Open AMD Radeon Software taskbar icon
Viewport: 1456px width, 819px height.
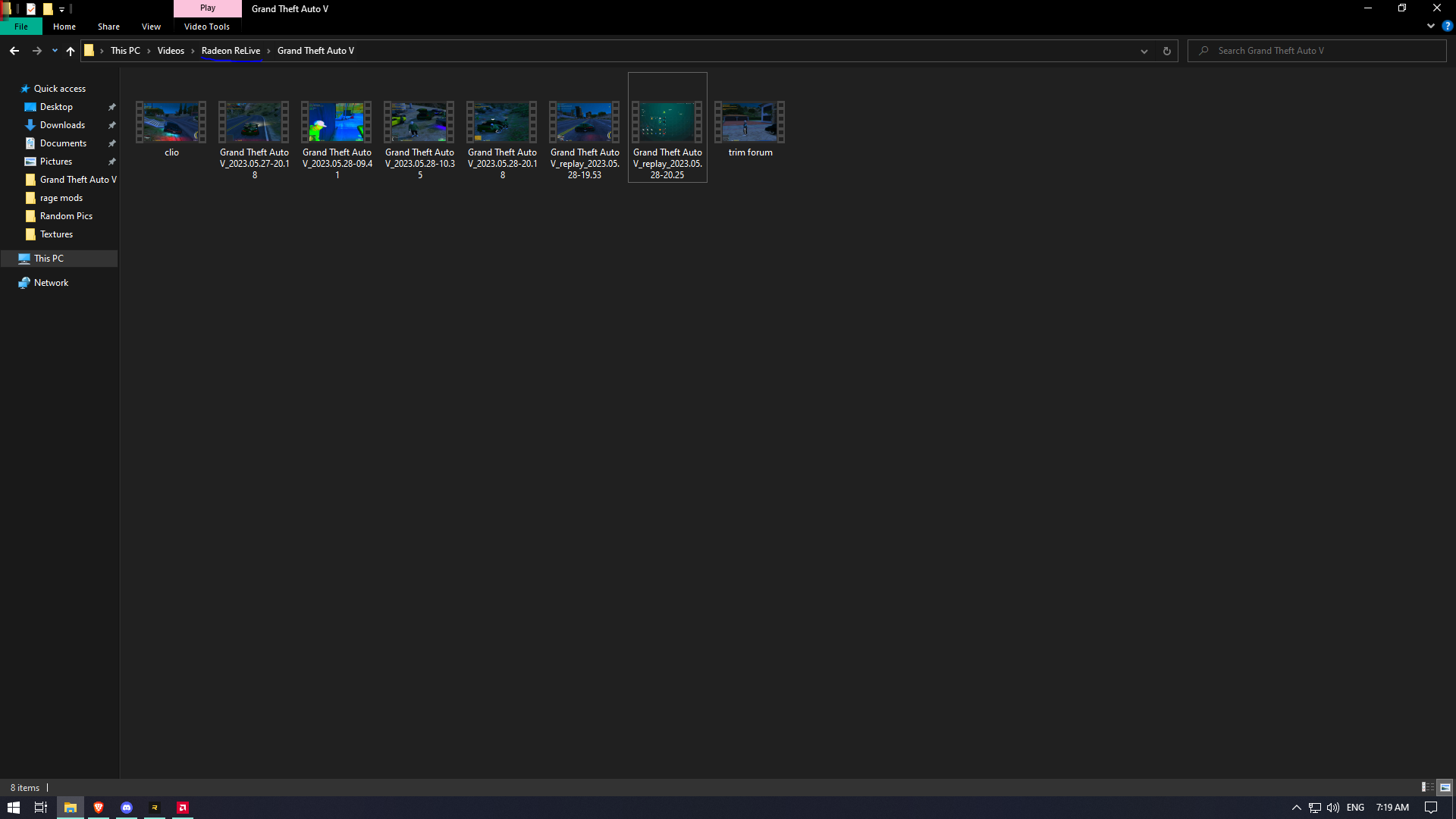pos(183,808)
